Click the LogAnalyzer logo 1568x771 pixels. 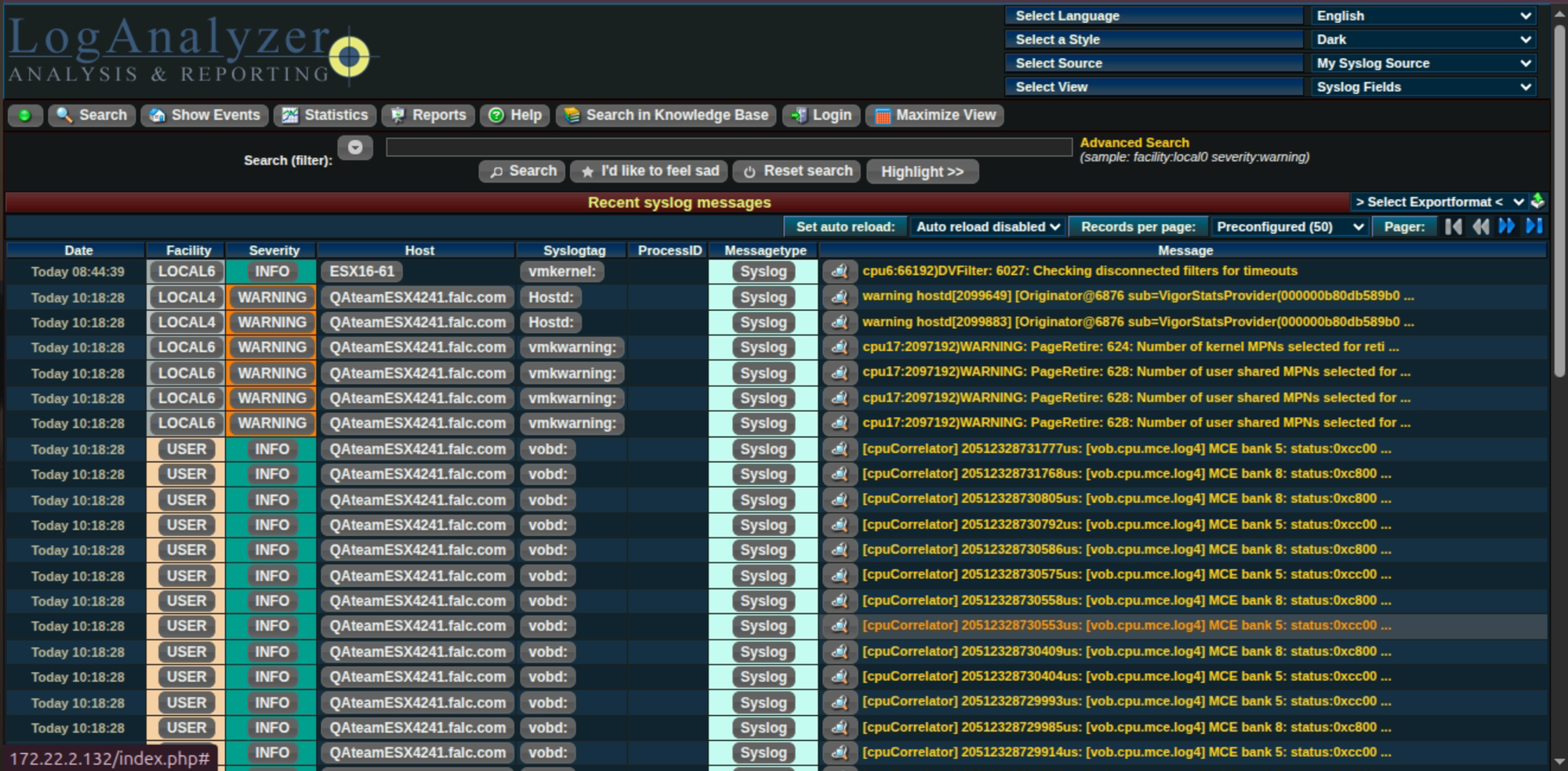(188, 50)
